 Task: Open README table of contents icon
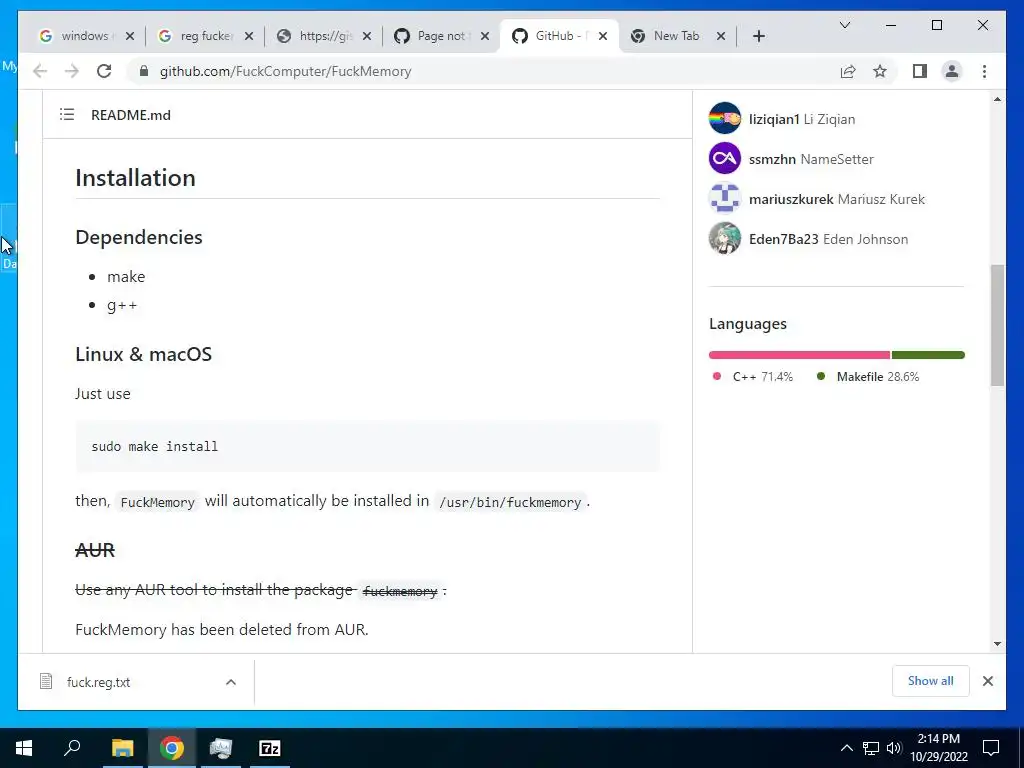(x=67, y=115)
